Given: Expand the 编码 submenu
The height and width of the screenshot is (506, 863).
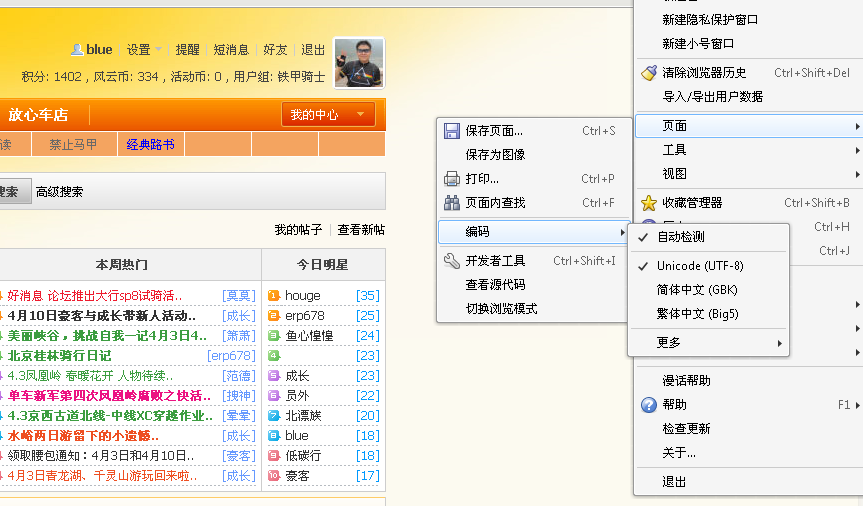Looking at the screenshot, I should 533,232.
